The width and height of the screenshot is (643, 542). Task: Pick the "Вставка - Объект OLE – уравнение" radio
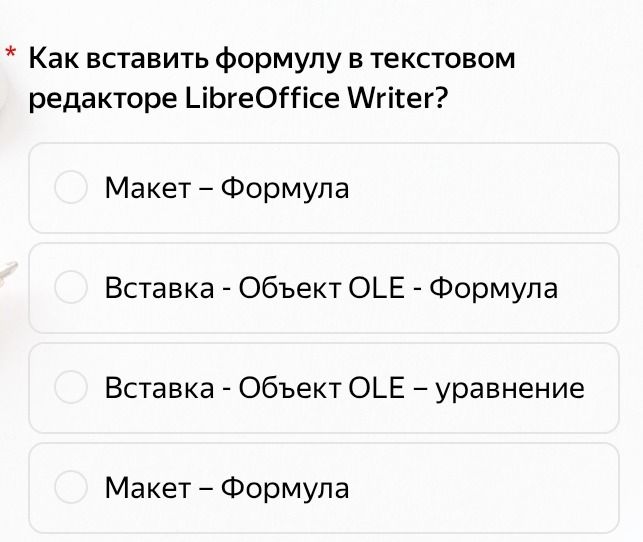click(x=71, y=387)
